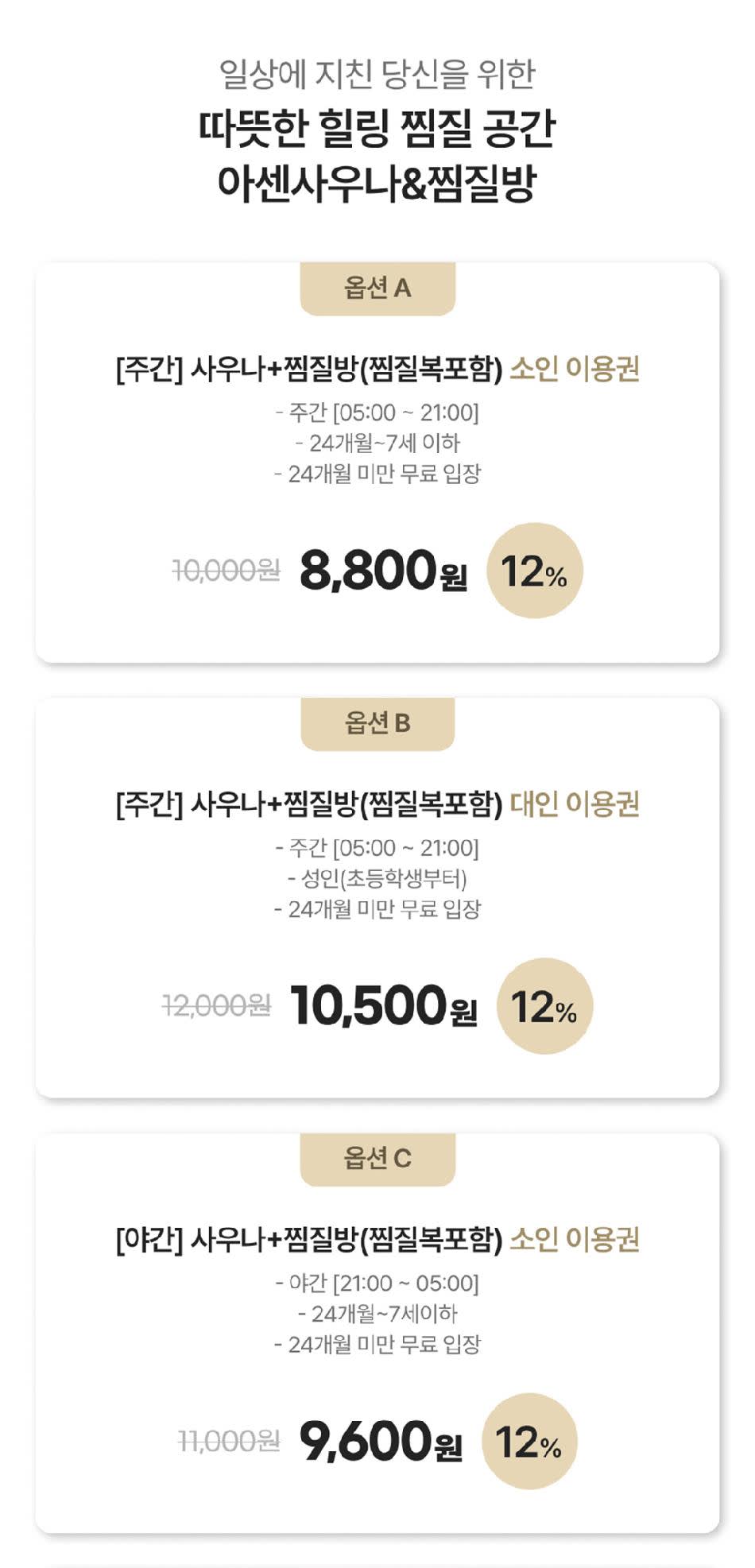
Task: Click the 일상에 지친 당신을 위한 subtitle
Action: point(377,75)
